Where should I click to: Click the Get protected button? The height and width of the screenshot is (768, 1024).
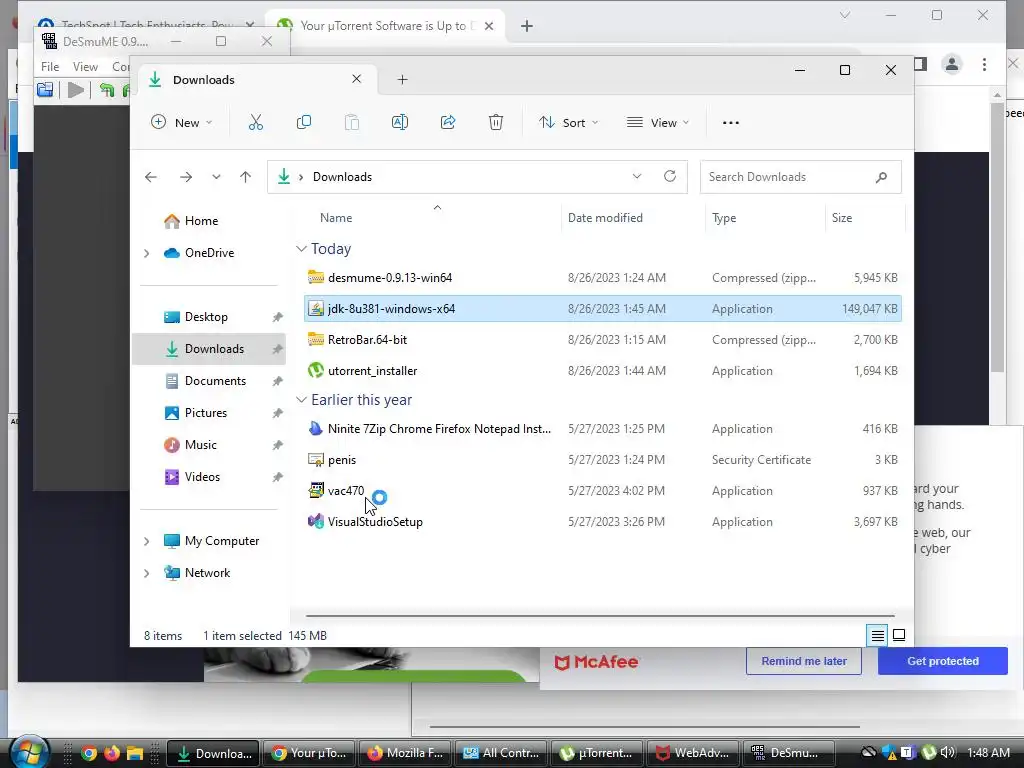tap(942, 661)
